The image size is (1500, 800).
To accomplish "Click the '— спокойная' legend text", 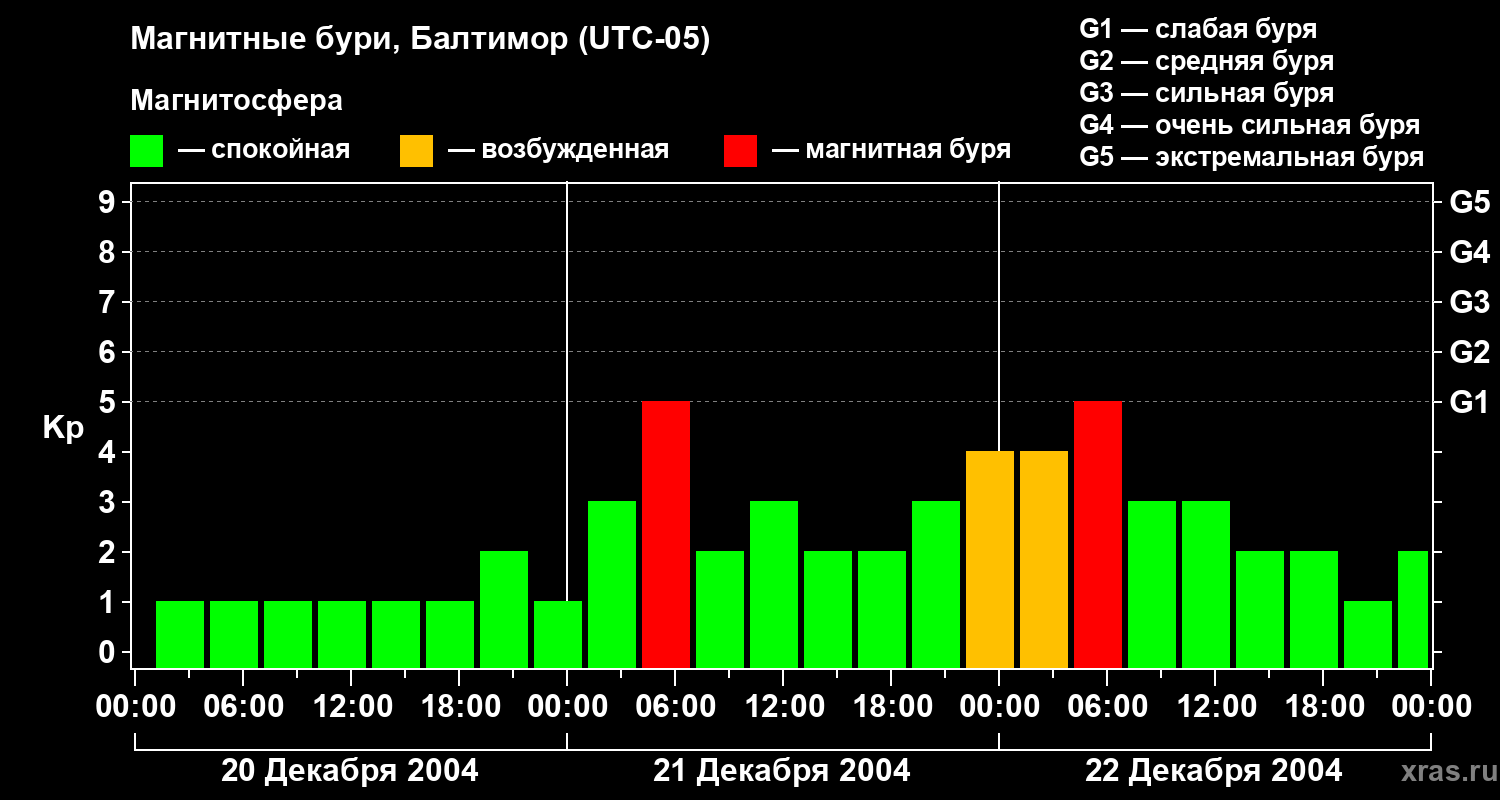I will tap(264, 150).
